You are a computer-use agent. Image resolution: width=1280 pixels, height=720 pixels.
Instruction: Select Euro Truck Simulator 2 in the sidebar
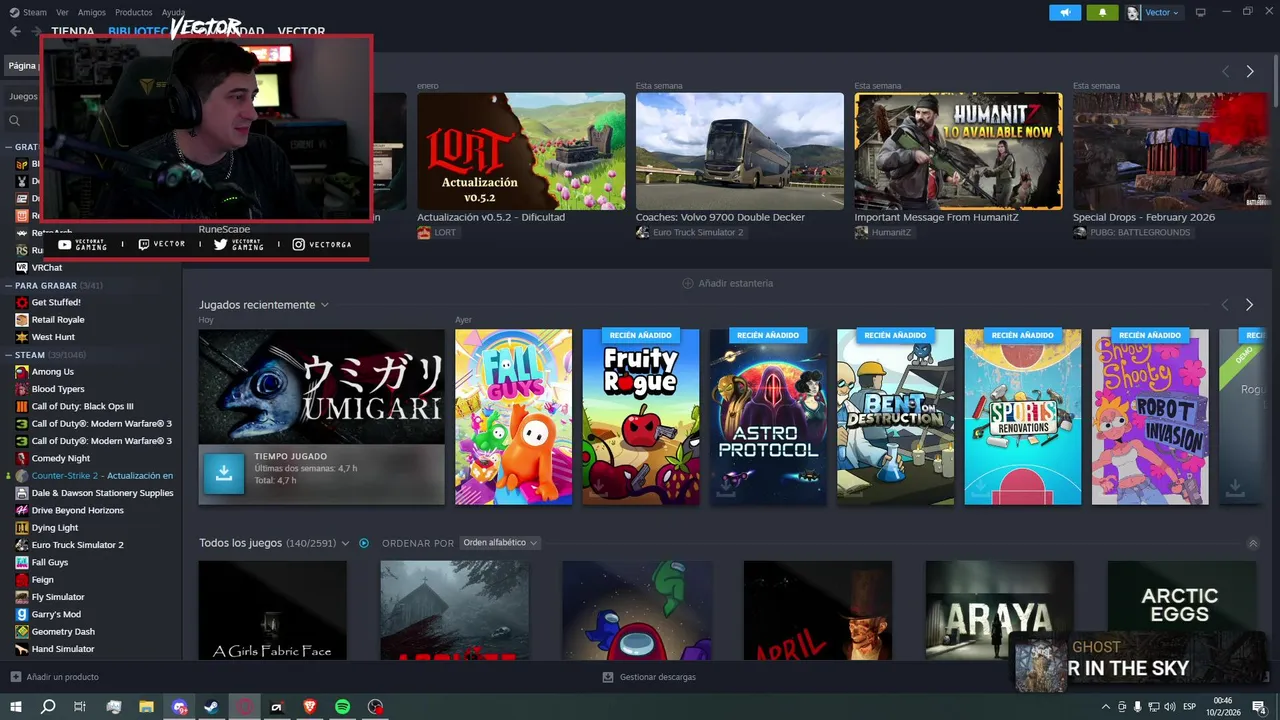point(78,545)
